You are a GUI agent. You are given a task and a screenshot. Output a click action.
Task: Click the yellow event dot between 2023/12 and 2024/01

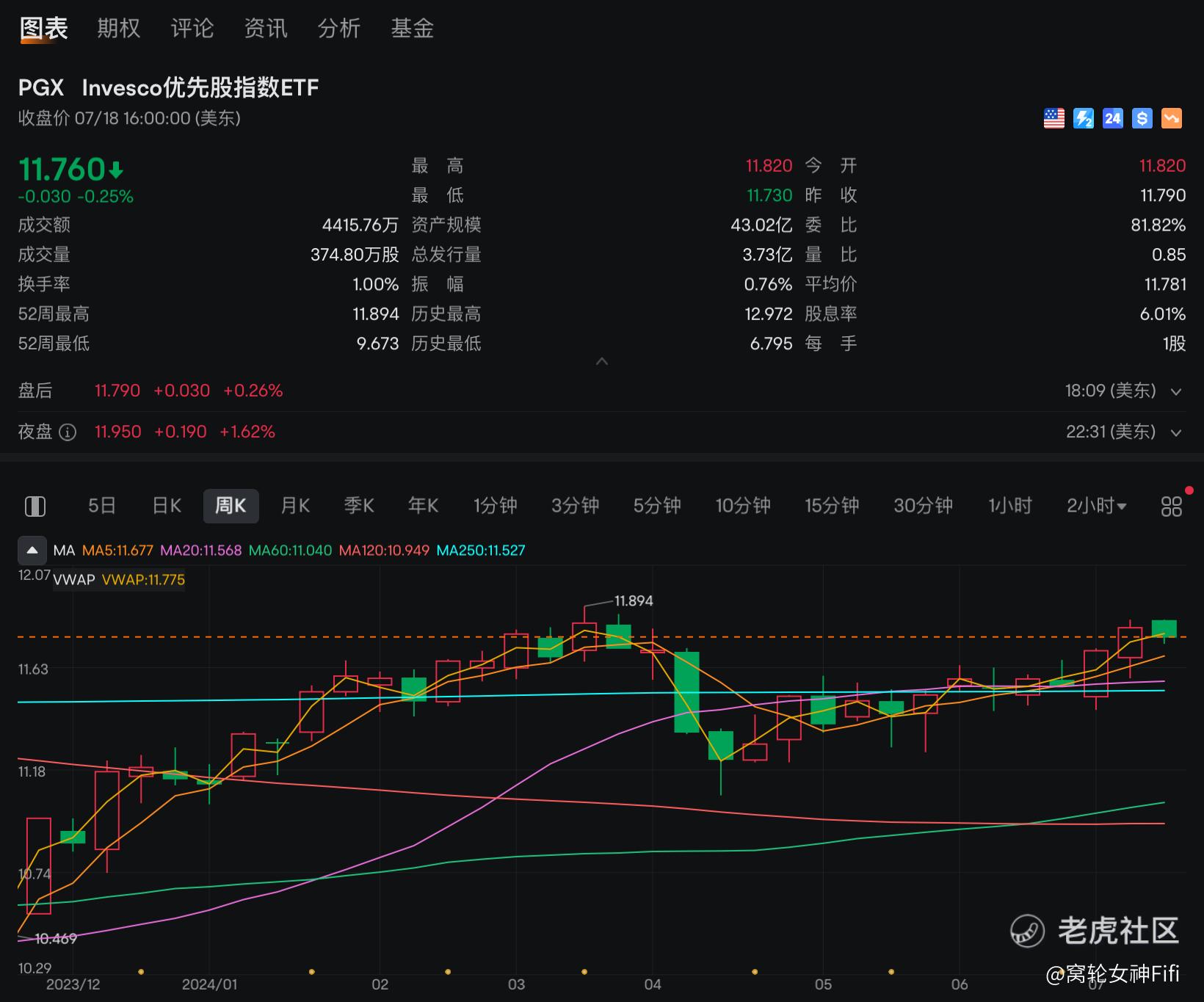click(141, 972)
